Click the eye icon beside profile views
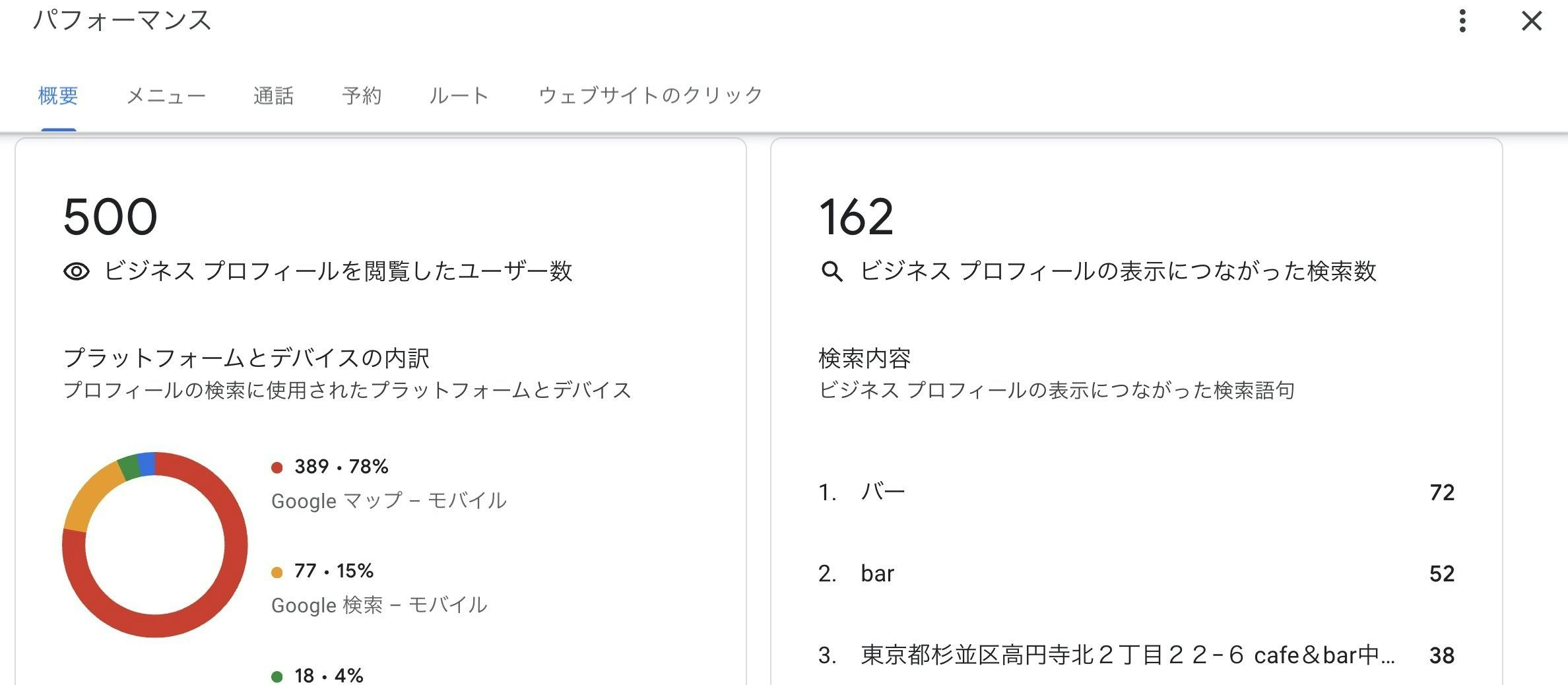Screen dimensions: 1568x685 pyautogui.click(x=77, y=271)
